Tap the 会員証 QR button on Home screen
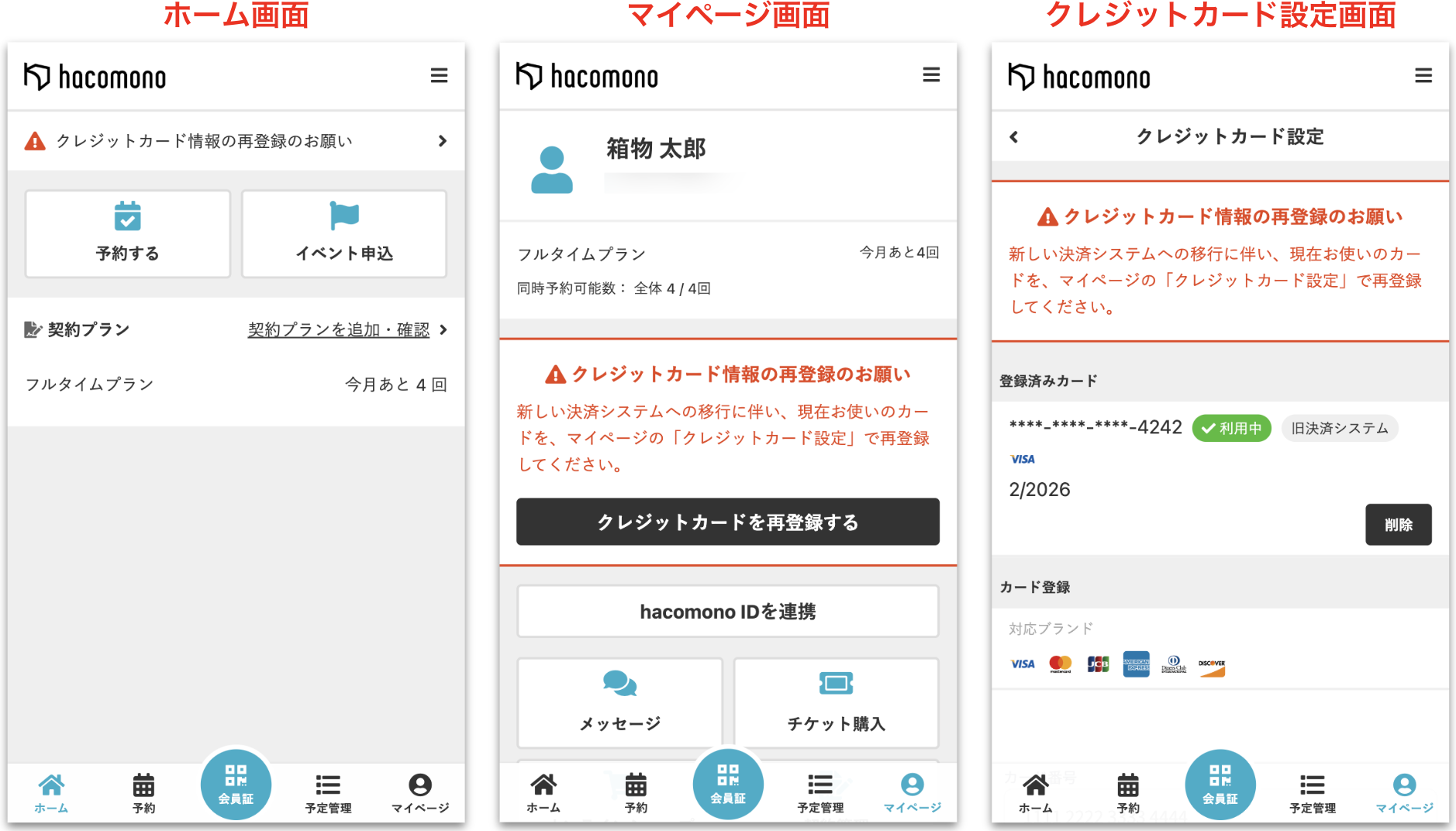 pos(236,784)
